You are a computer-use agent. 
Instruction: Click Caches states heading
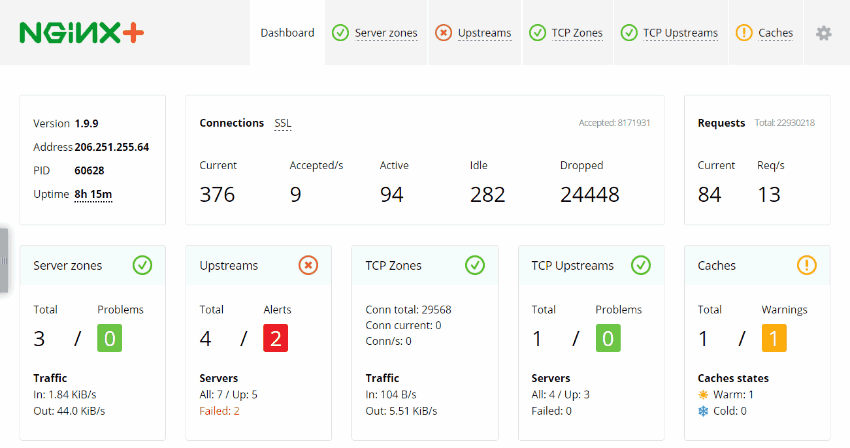(733, 378)
